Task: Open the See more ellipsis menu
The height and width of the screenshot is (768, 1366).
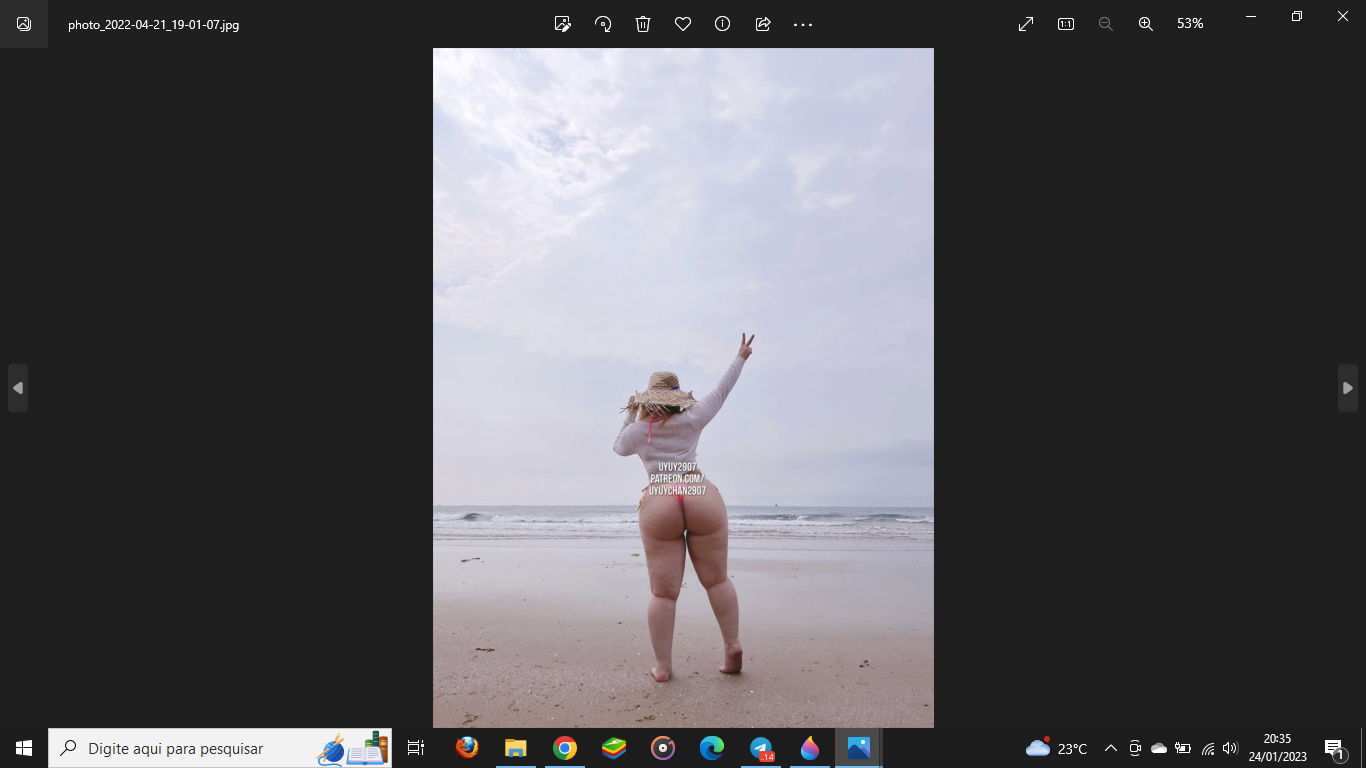Action: pyautogui.click(x=803, y=24)
